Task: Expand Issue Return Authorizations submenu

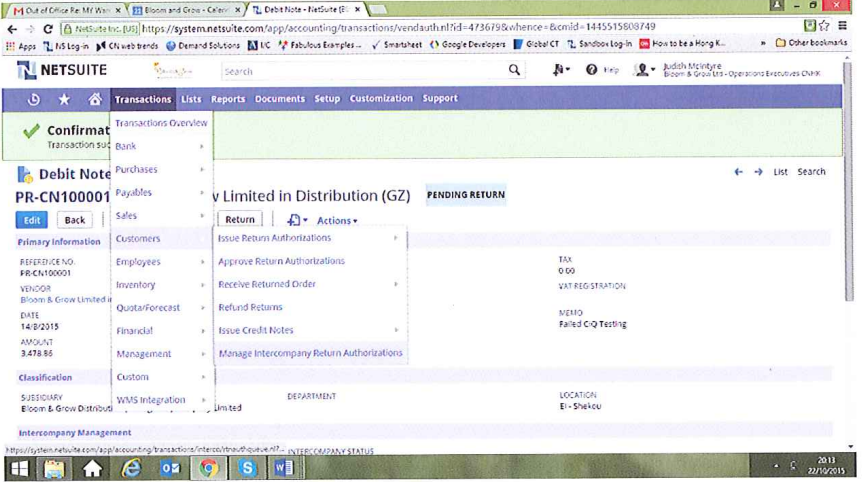Action: pos(310,238)
